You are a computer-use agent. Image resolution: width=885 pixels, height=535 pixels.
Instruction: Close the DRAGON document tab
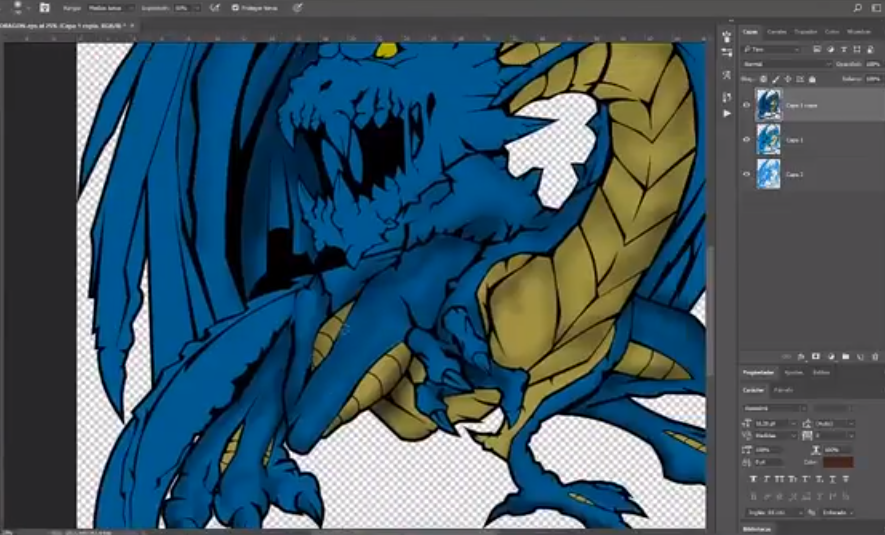coord(133,25)
